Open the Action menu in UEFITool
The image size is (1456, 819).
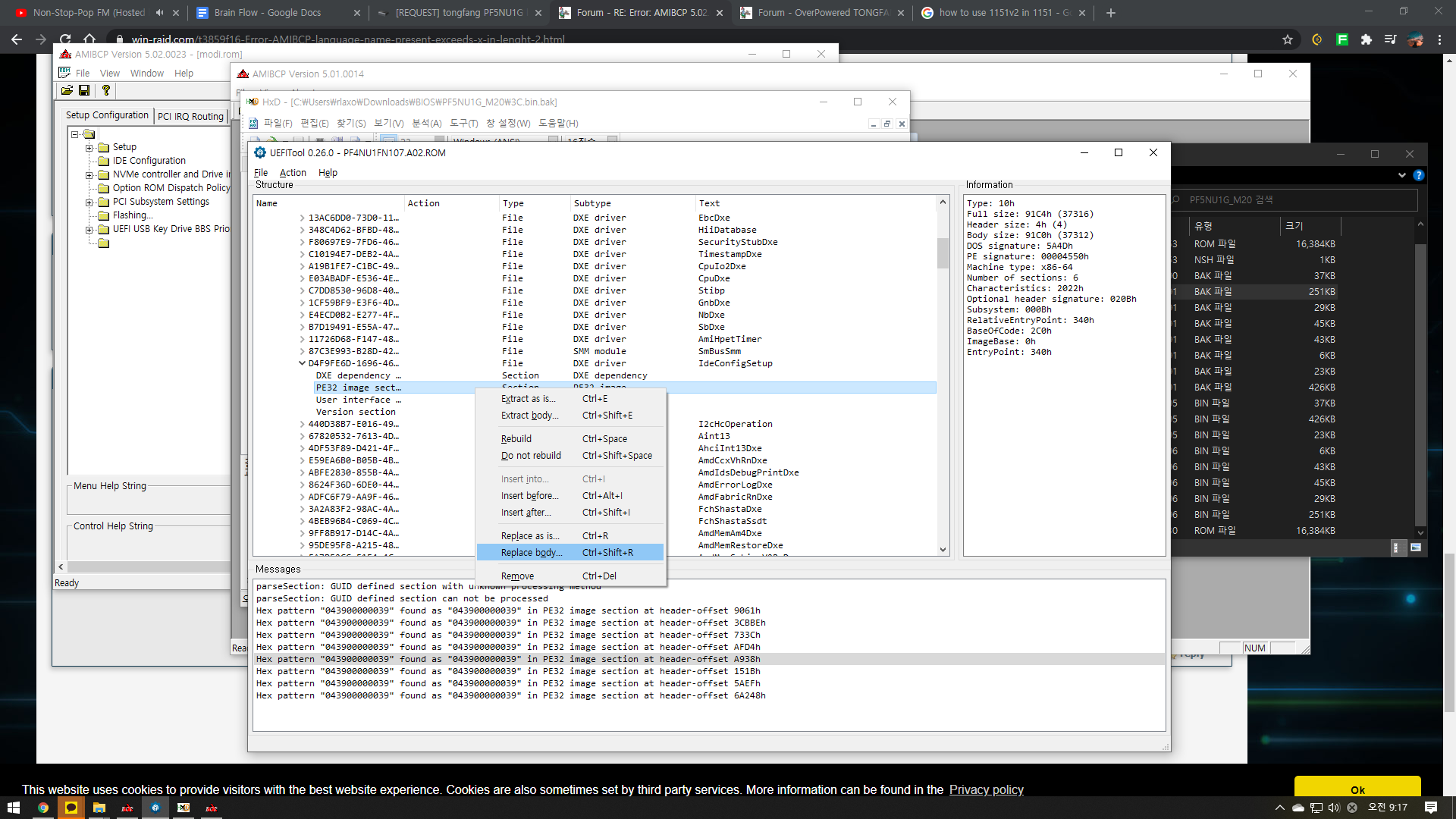coord(293,173)
